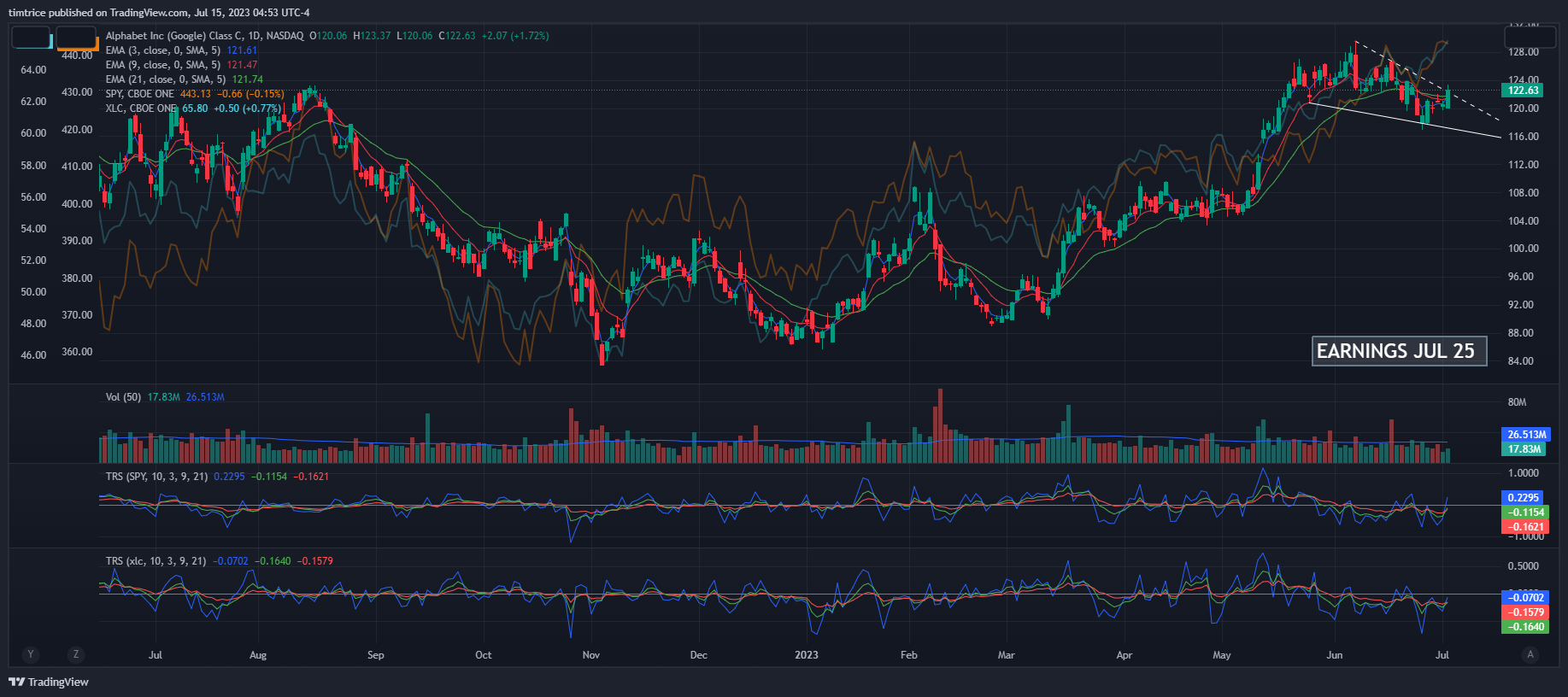Select the EMA (21, close, 0, SMA, 5) legend

[165, 79]
